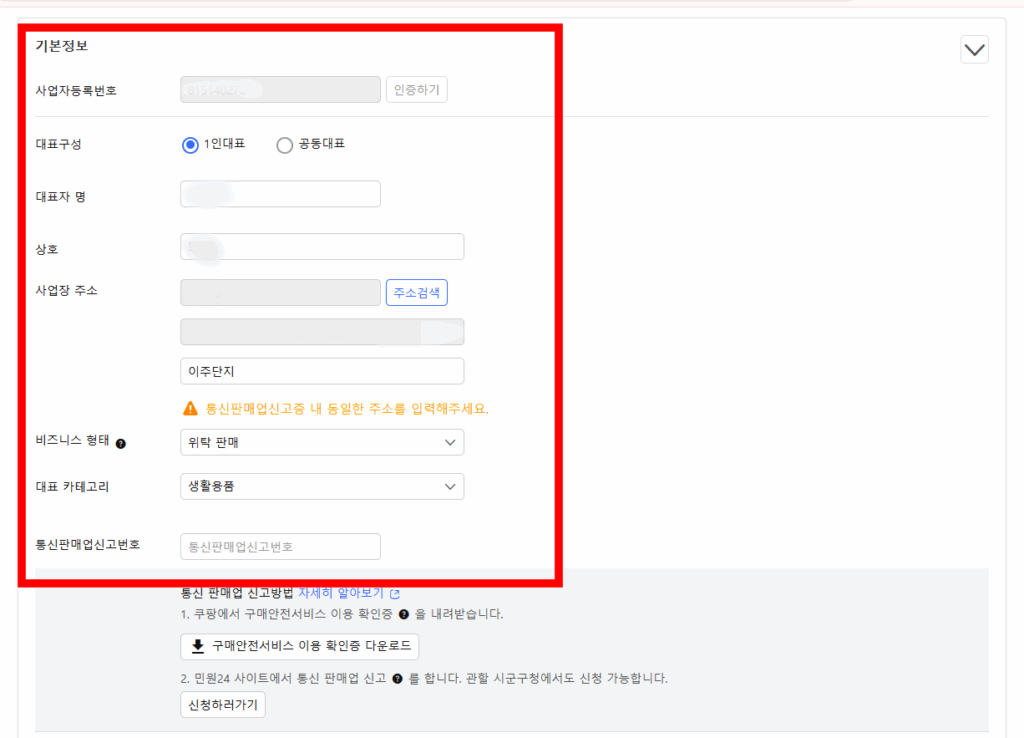
Task: Click the 비즈니스 형태 help icon
Action: (x=121, y=443)
